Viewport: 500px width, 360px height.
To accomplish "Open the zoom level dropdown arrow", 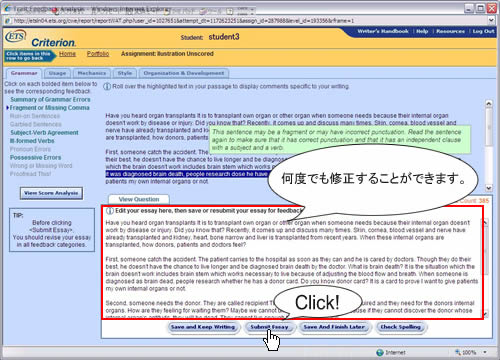I will tap(485, 352).
